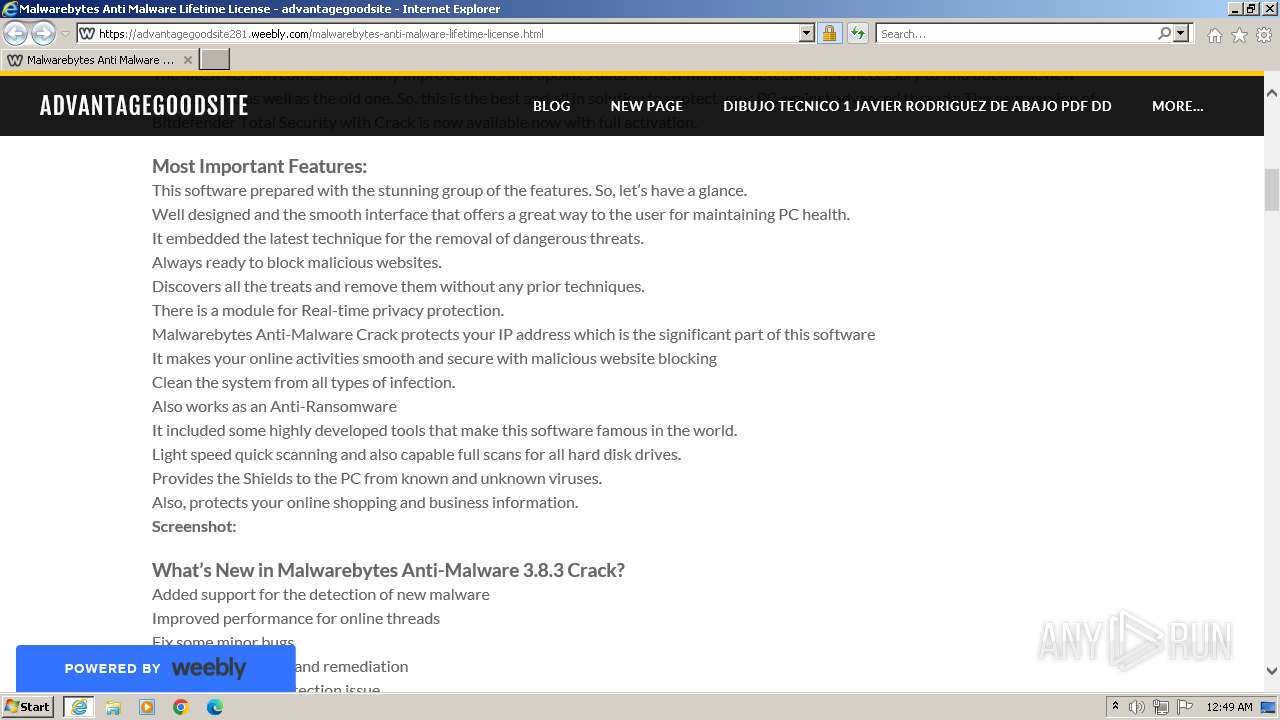This screenshot has height=720, width=1280.
Task: Minimize the Internet Explorer window
Action: [1235, 8]
